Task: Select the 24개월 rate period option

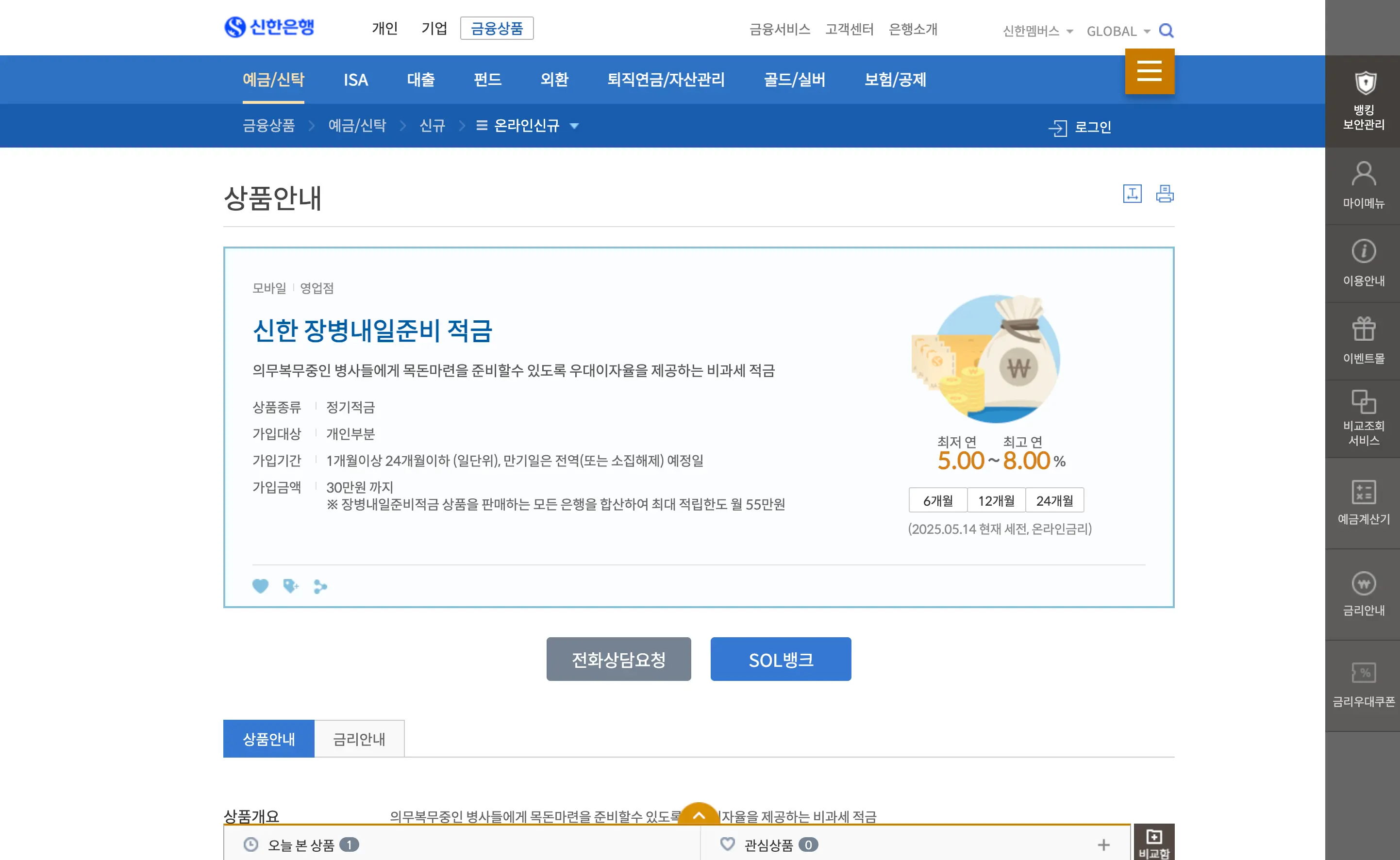Action: [1054, 500]
